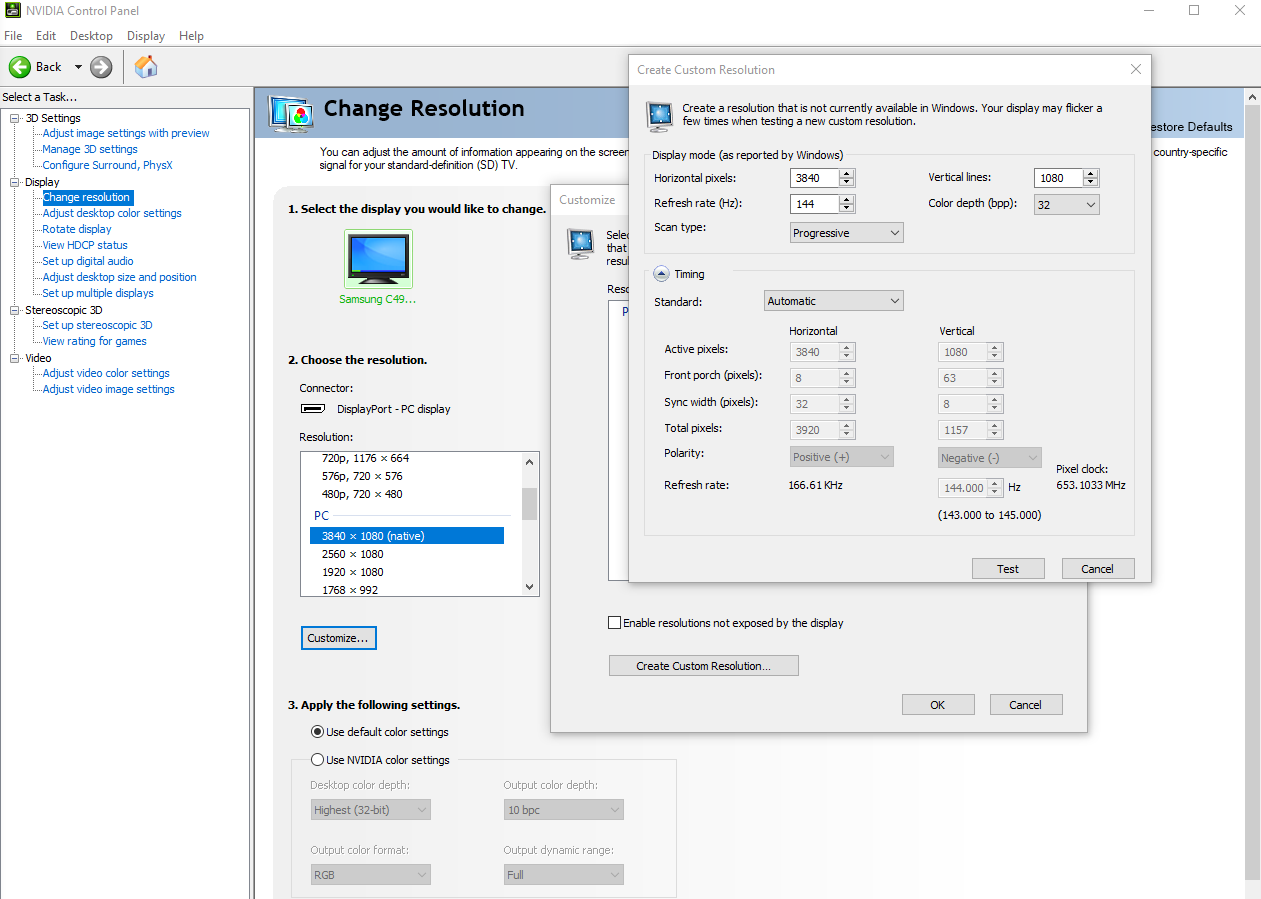Screen dimensions: 1261x899
Task: Cancel the Create Custom Resolution dialog
Action: 1097,568
